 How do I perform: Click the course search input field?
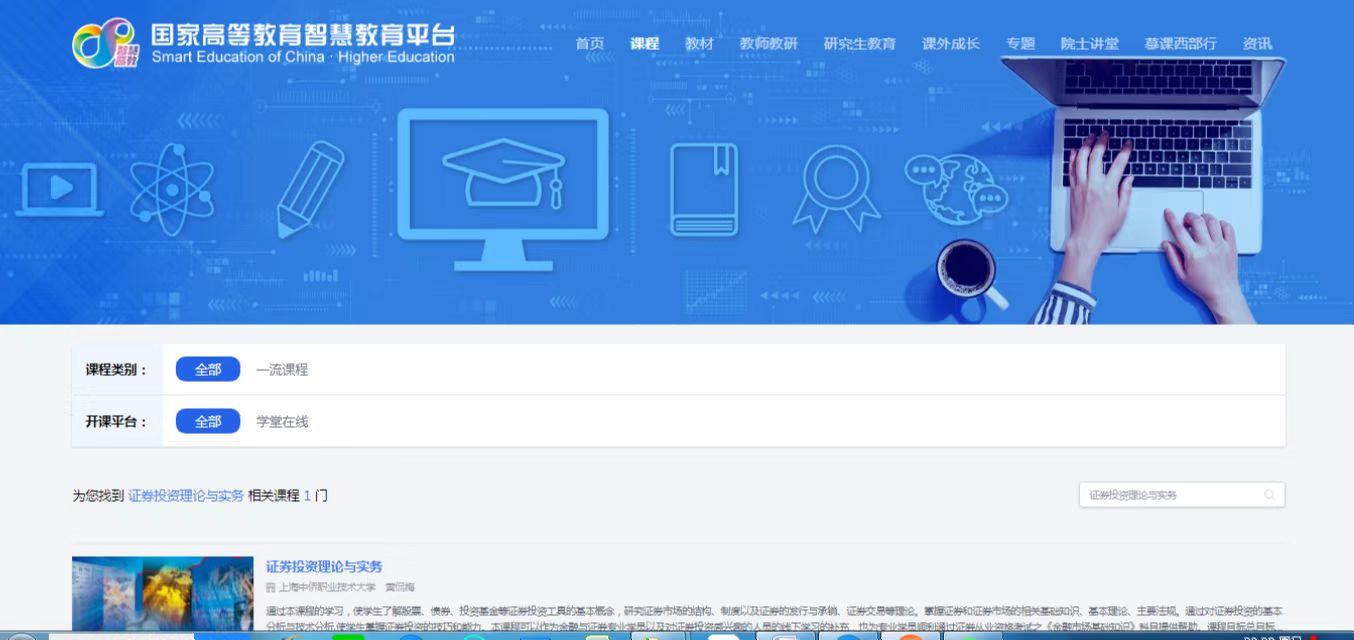(x=1170, y=495)
